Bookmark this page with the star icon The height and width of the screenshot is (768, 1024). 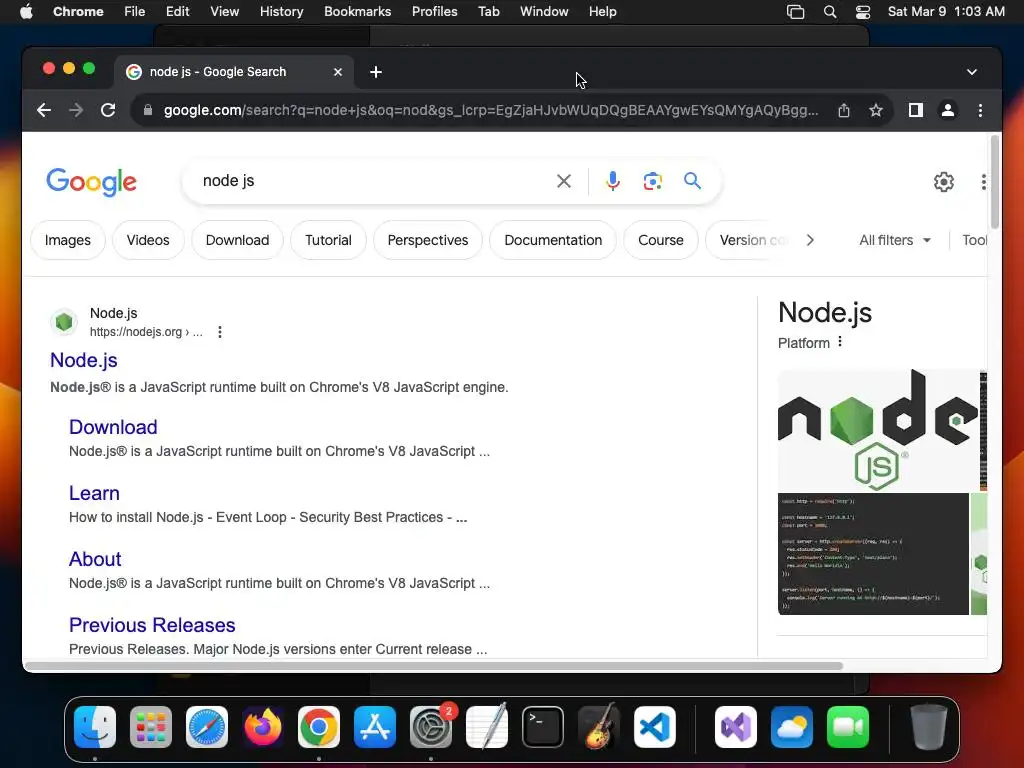[x=876, y=110]
